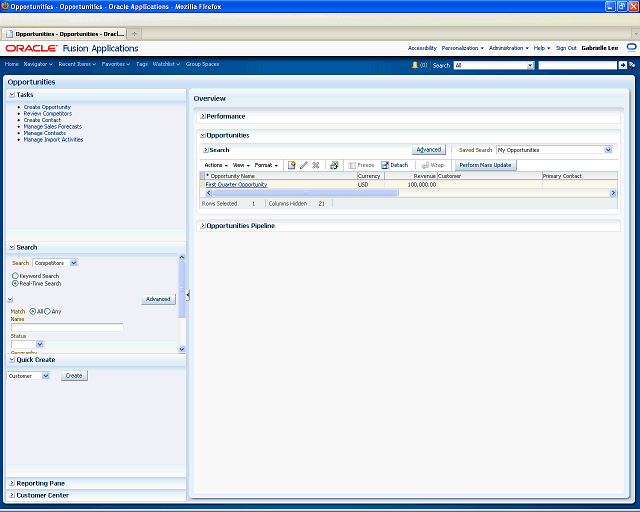Click the delete X icon in table toolbar
The height and width of the screenshot is (512, 640).
click(316, 165)
